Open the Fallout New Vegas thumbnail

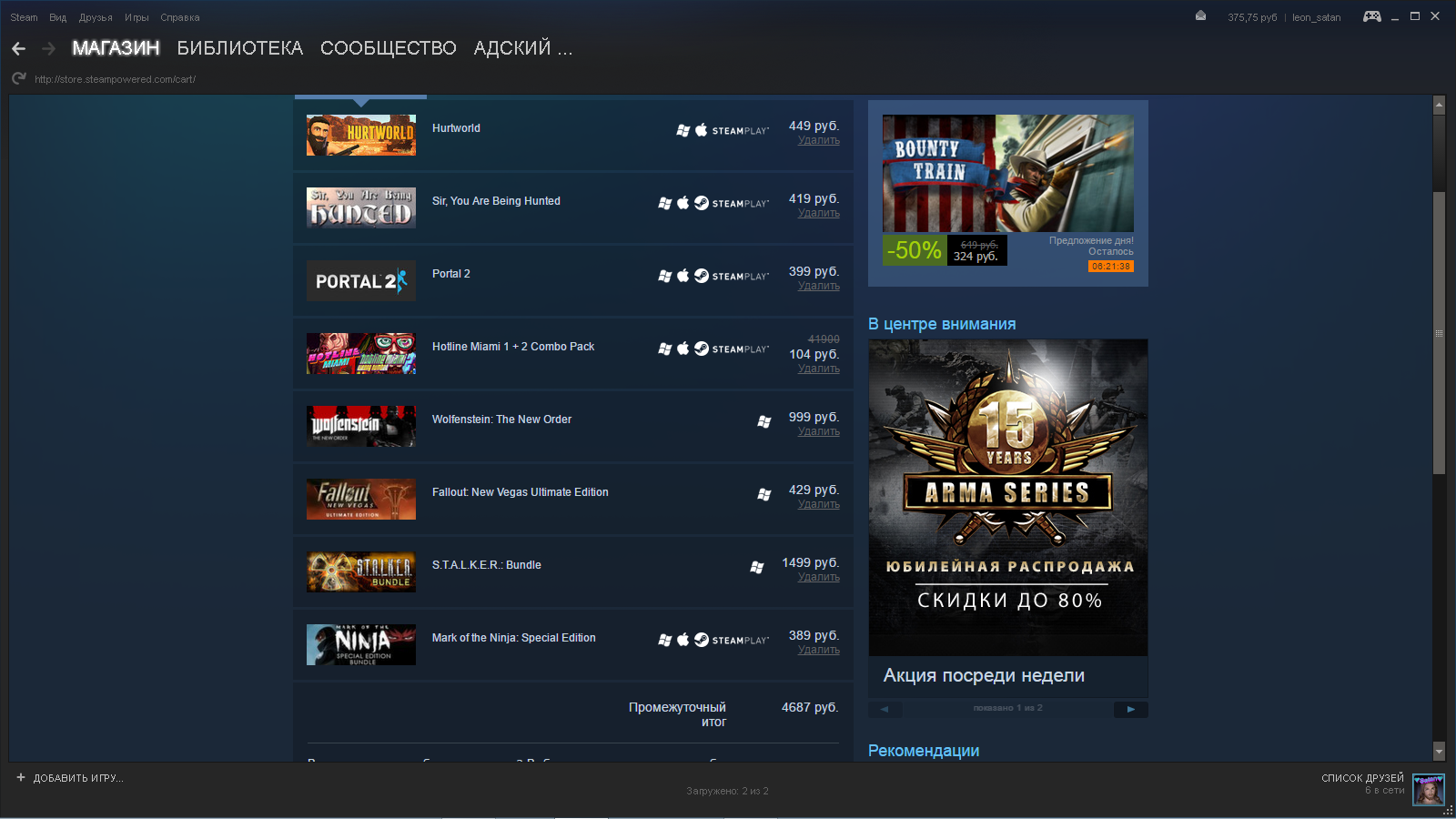(361, 499)
